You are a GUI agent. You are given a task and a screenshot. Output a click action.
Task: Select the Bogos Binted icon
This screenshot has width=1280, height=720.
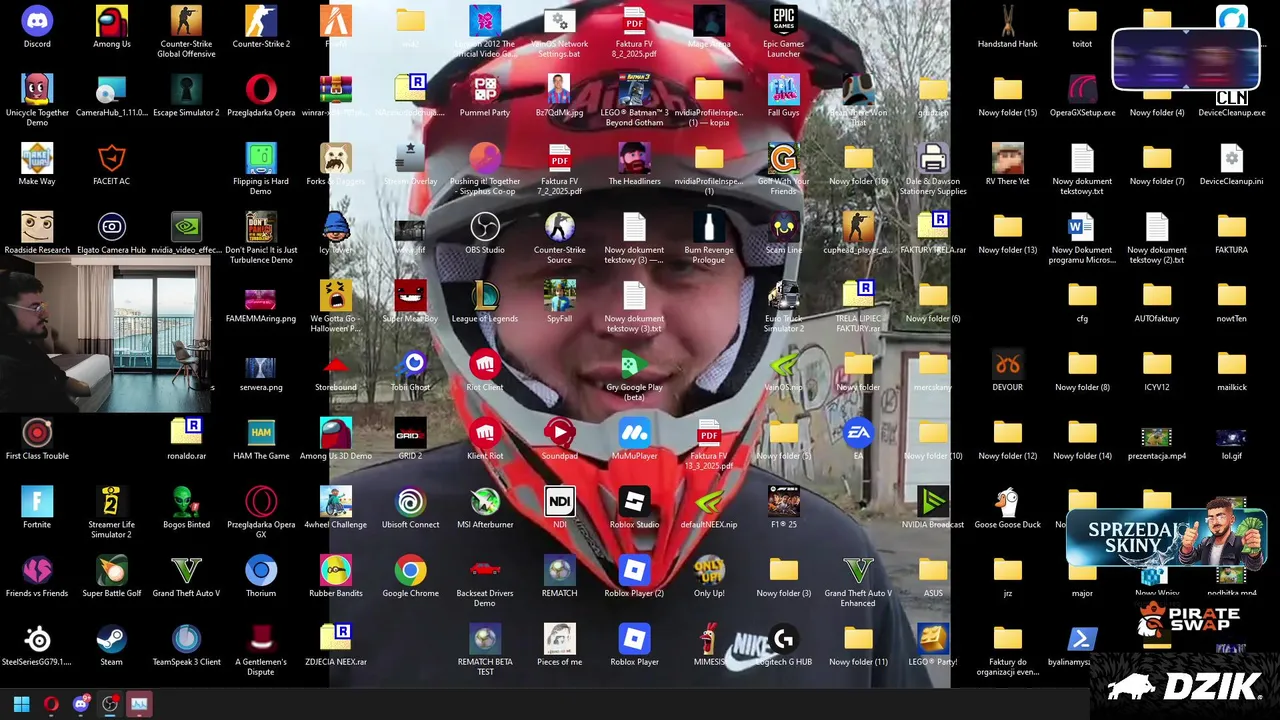(x=186, y=507)
